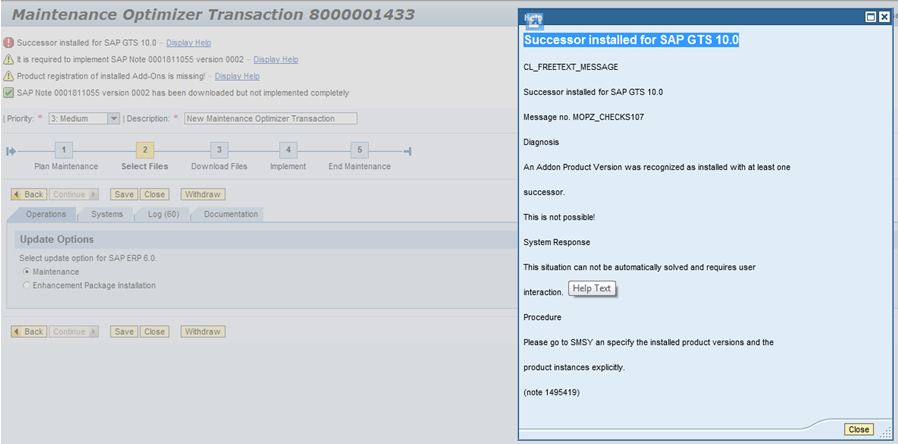This screenshot has width=898, height=444.
Task: Click the red error icon for Successor installed
Action: click(8, 42)
